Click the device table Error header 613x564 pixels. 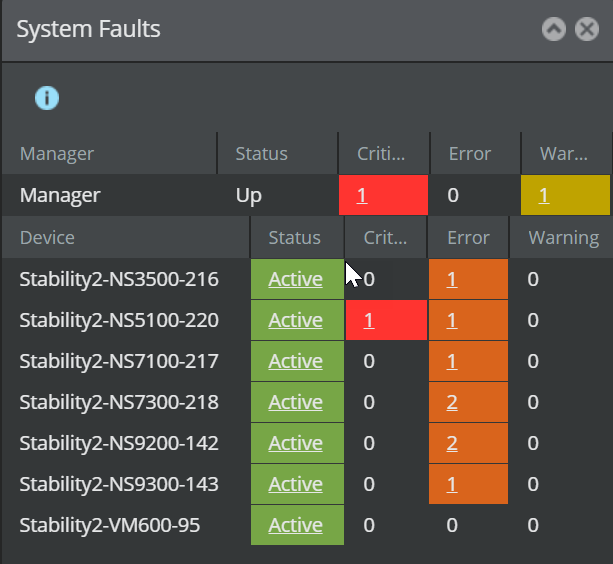[468, 237]
